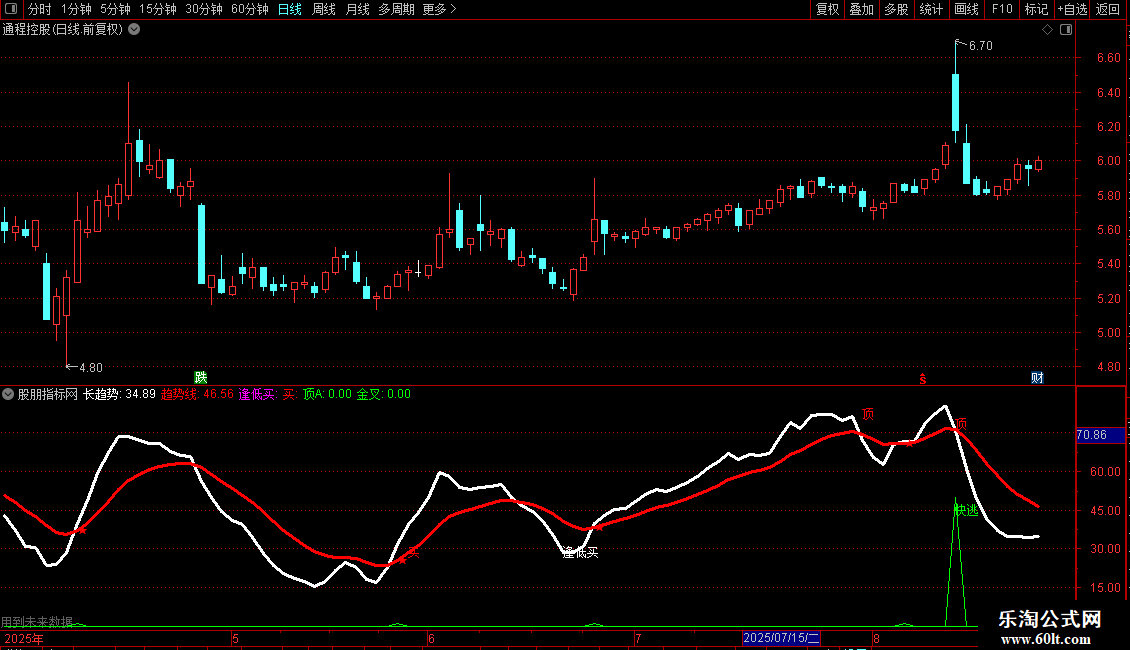The image size is (1130, 650).
Task: Click the month 6 tick on the time axis
Action: pyautogui.click(x=431, y=638)
